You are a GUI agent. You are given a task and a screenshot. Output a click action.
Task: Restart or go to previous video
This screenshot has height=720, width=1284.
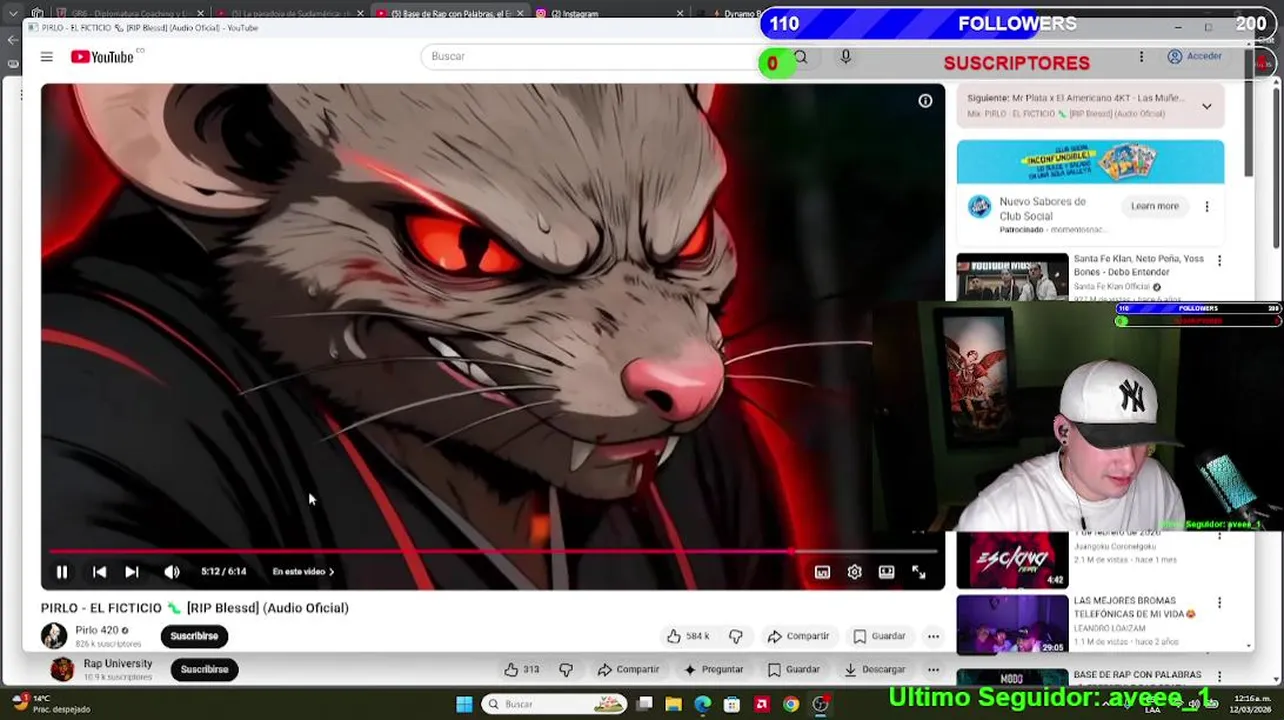point(99,572)
